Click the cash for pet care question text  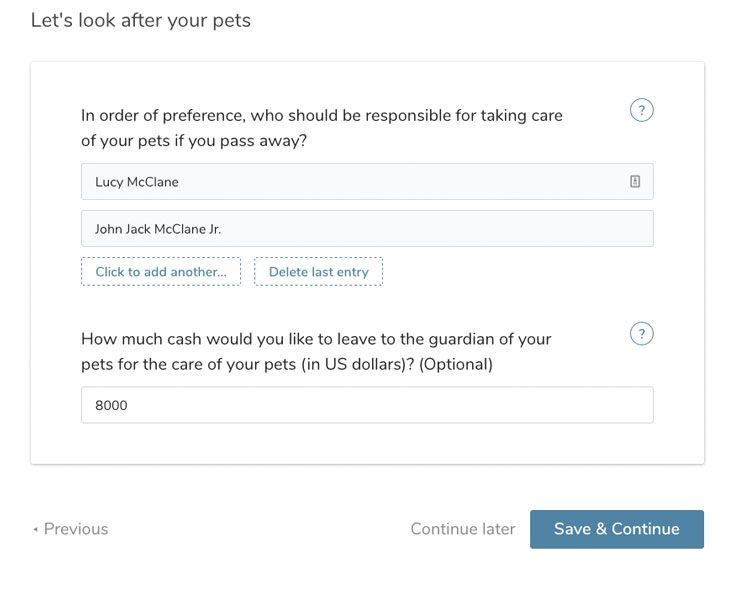pyautogui.click(x=316, y=340)
